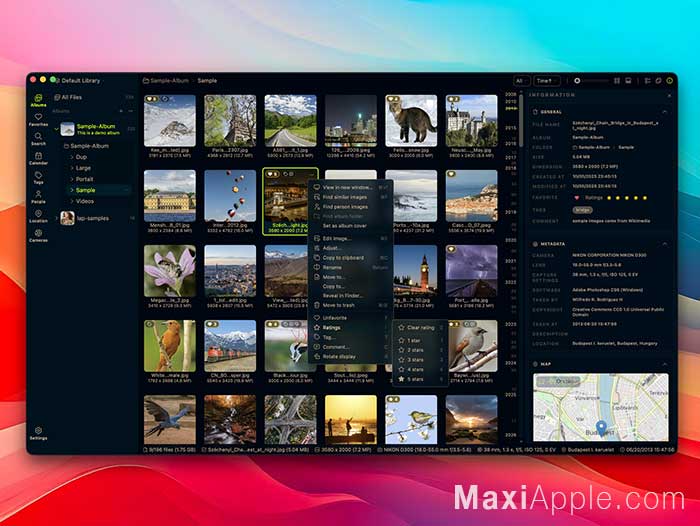Viewport: 700px width, 526px height.
Task: Open the Time sort dropdown
Action: [x=546, y=81]
